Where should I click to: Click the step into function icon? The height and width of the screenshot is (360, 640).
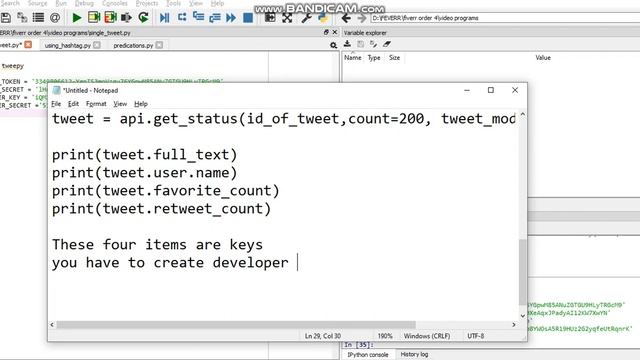coord(198,17)
